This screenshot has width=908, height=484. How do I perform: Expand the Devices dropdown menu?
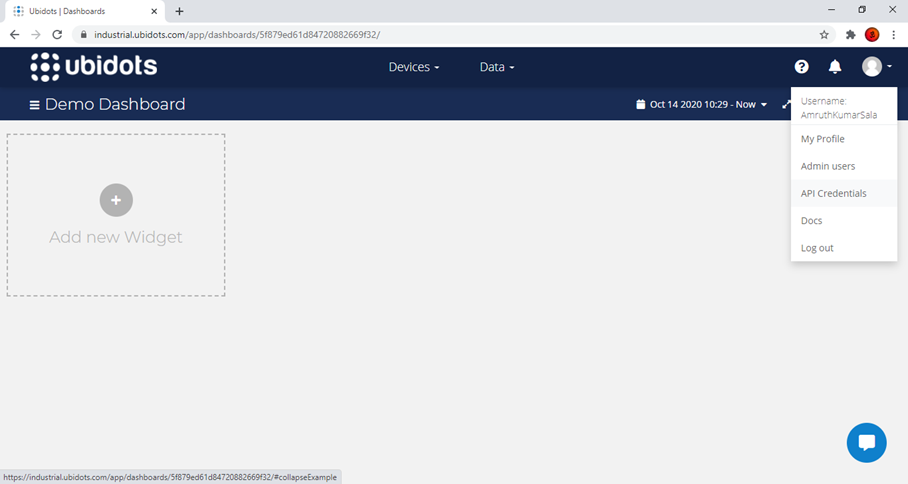pyautogui.click(x=413, y=67)
